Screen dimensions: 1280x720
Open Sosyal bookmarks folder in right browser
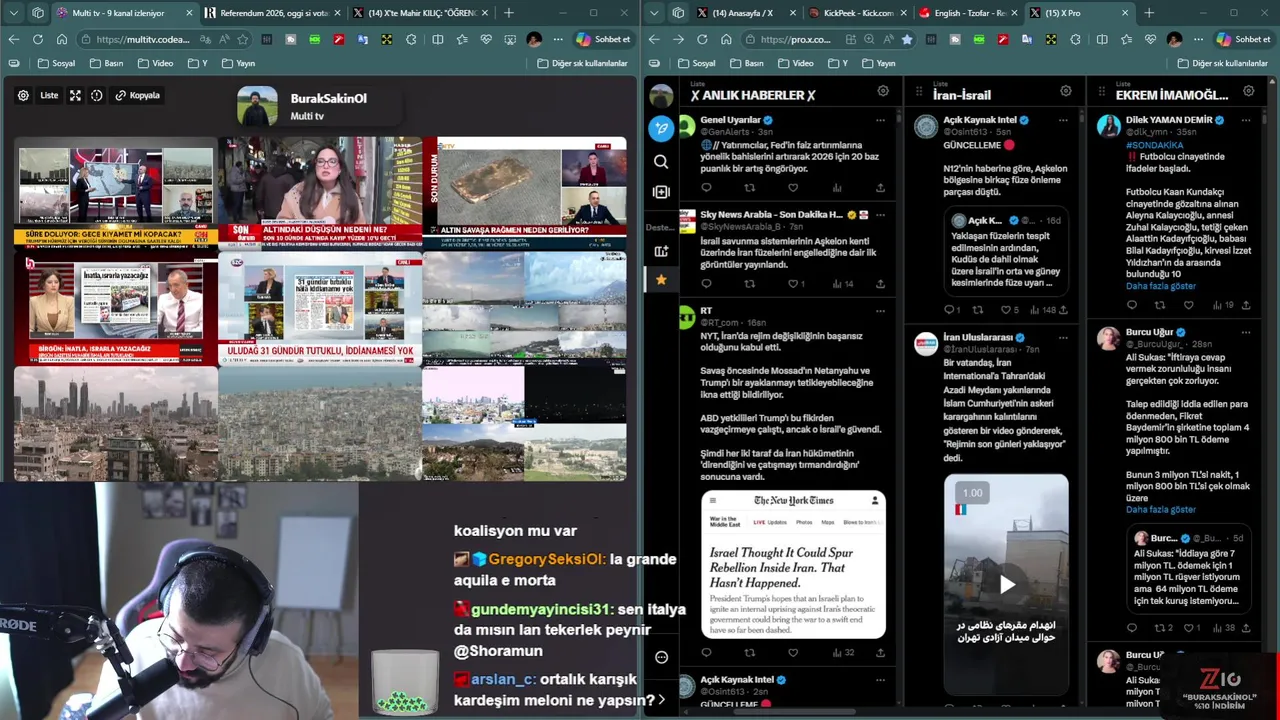(697, 63)
